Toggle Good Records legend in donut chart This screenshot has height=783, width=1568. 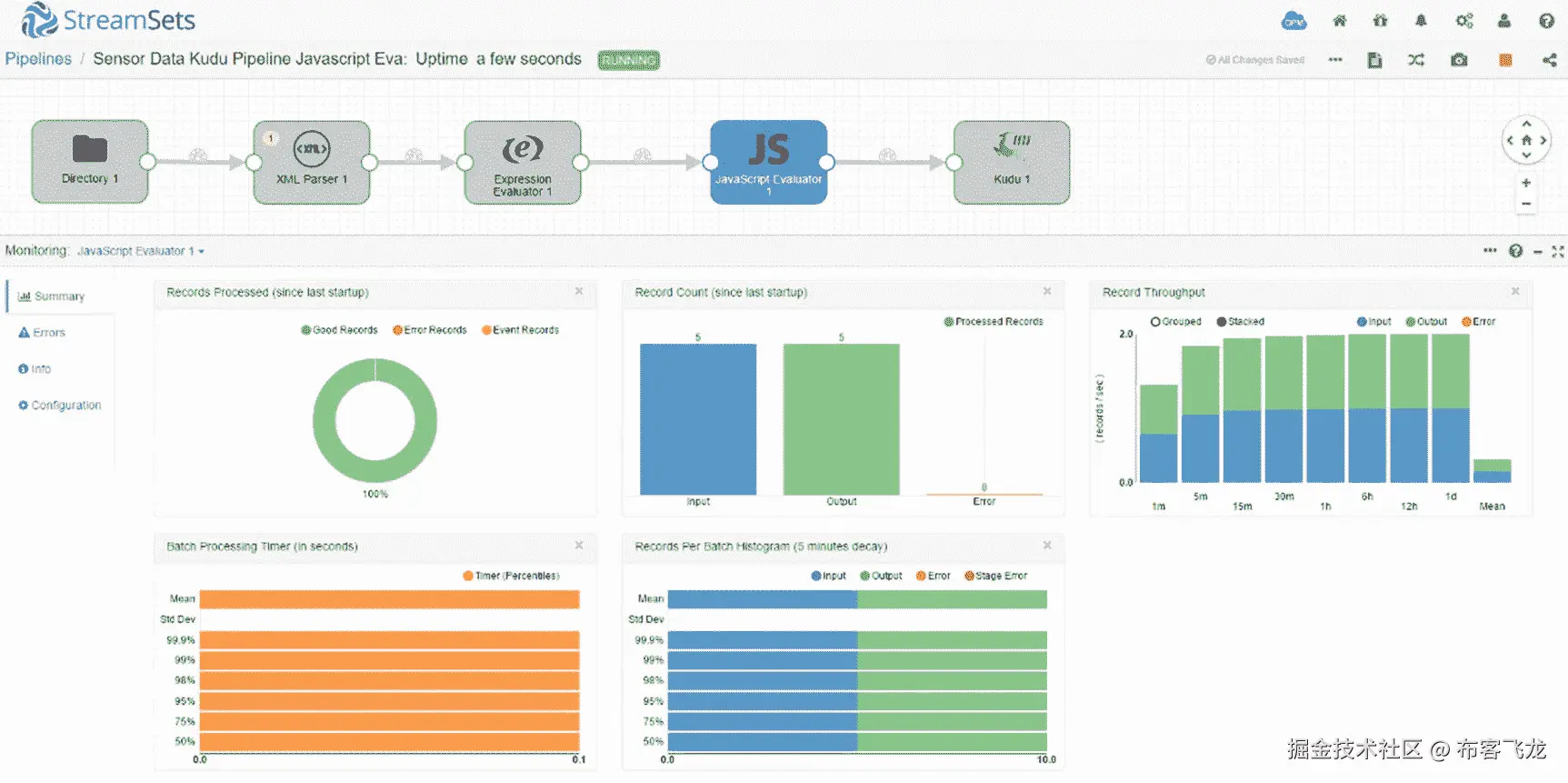coord(339,330)
